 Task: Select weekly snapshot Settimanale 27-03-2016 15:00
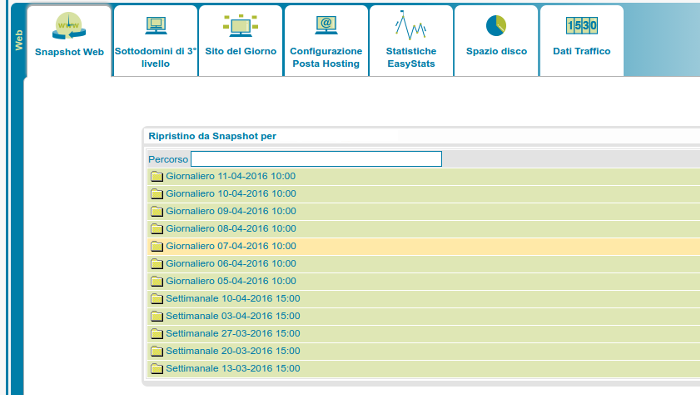point(233,333)
